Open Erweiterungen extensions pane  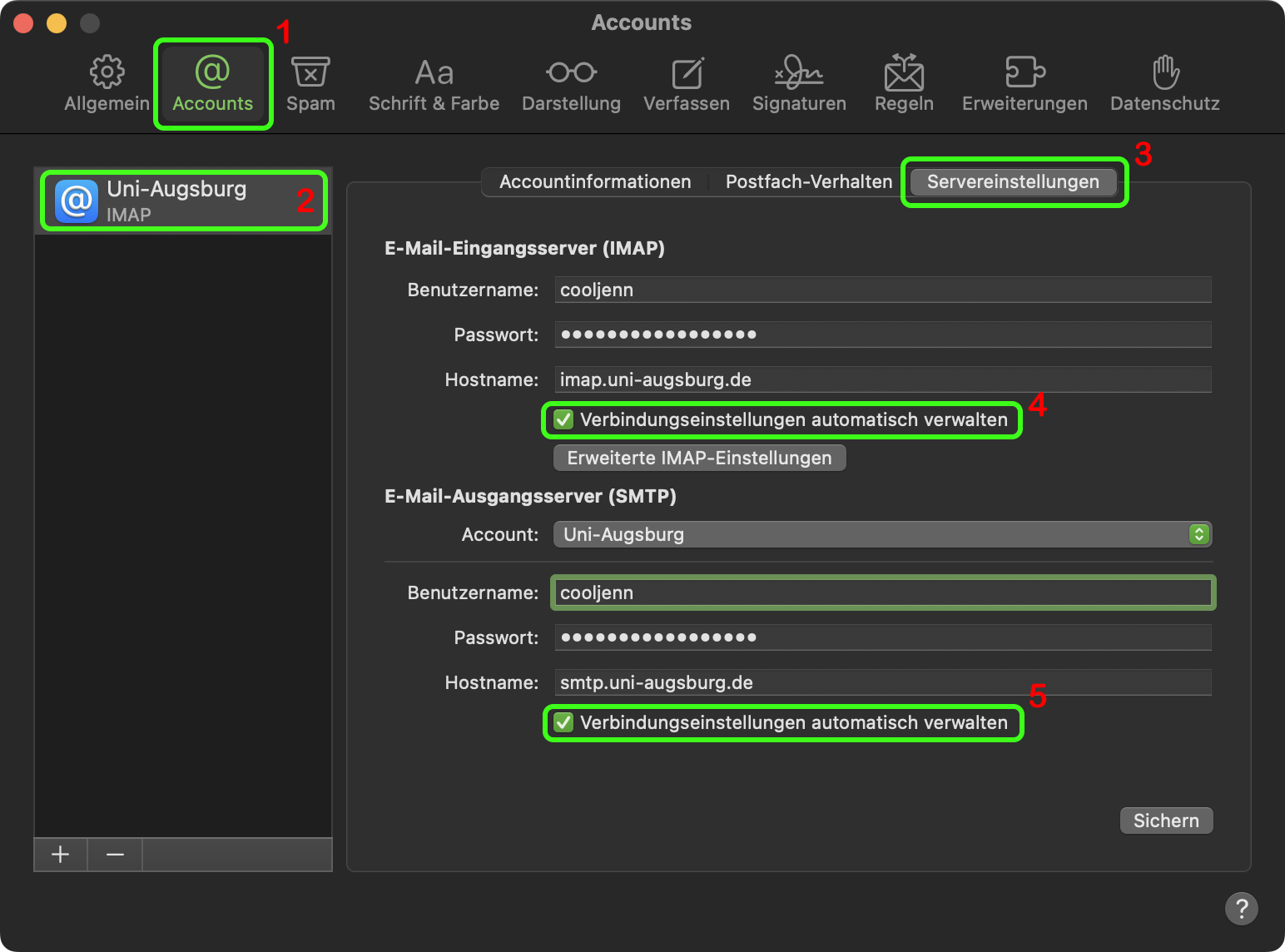pos(1025,84)
